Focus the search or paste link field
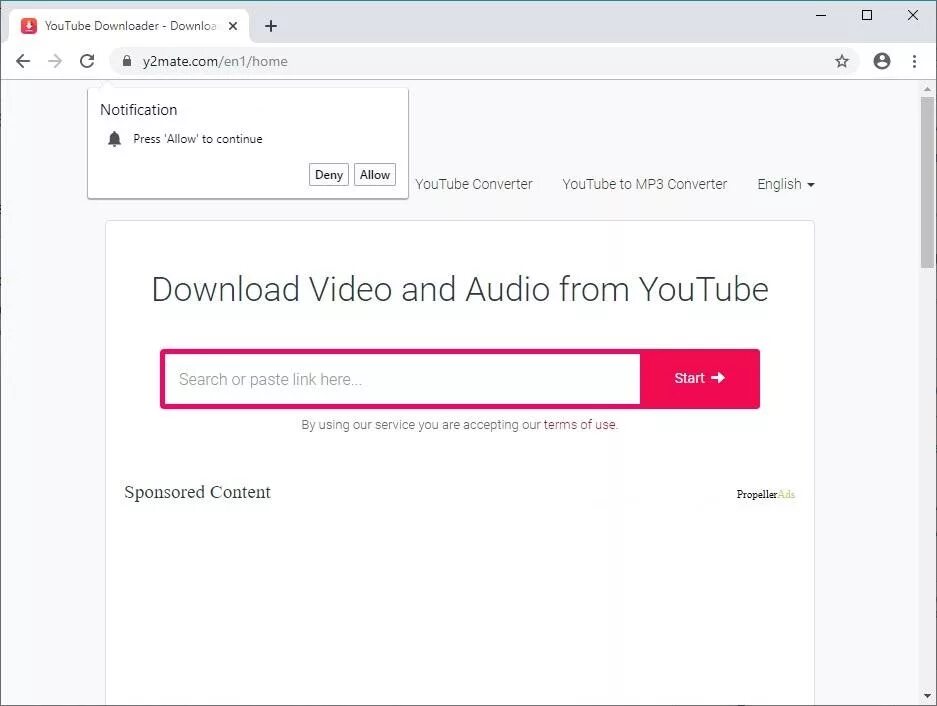 [x=402, y=379]
